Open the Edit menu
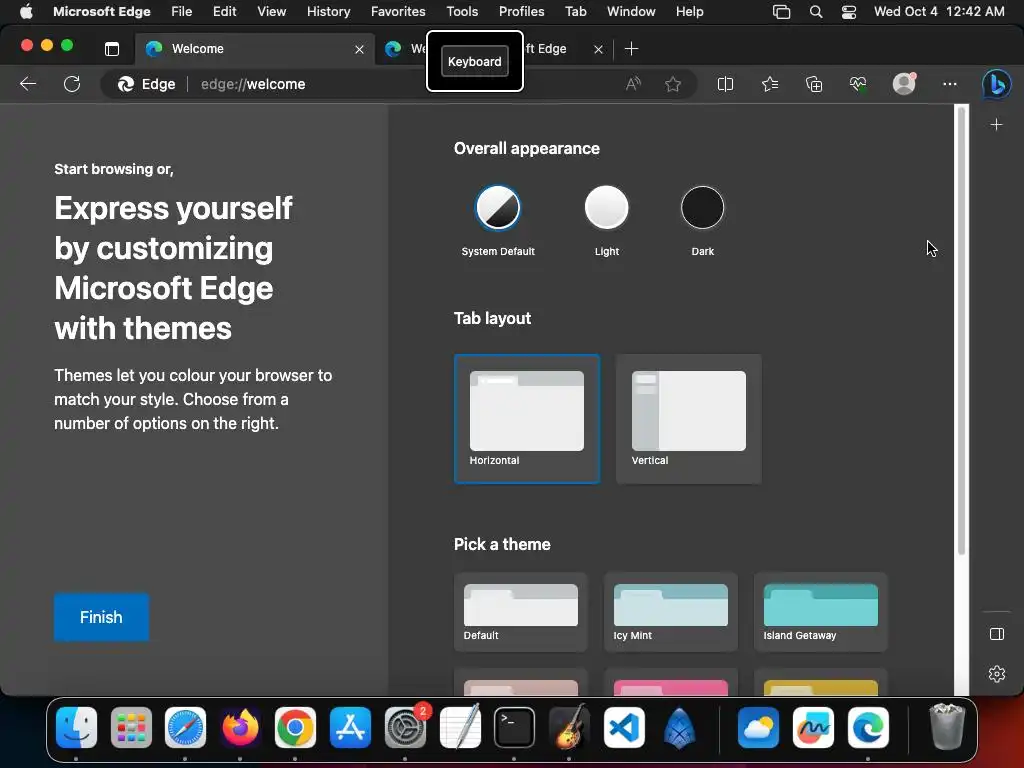The image size is (1024, 768). point(225,12)
